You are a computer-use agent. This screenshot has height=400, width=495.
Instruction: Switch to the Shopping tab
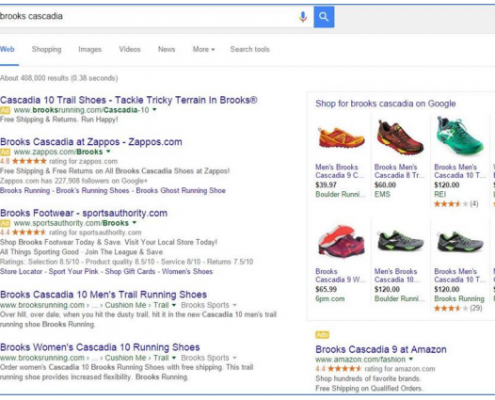[47, 49]
